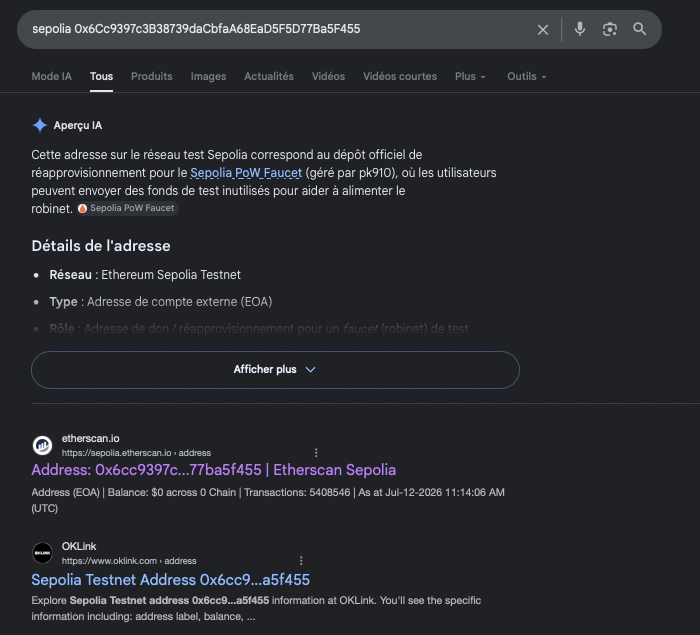
Task: Open the Sepolia PoW Faucet source chip
Action: [x=127, y=208]
